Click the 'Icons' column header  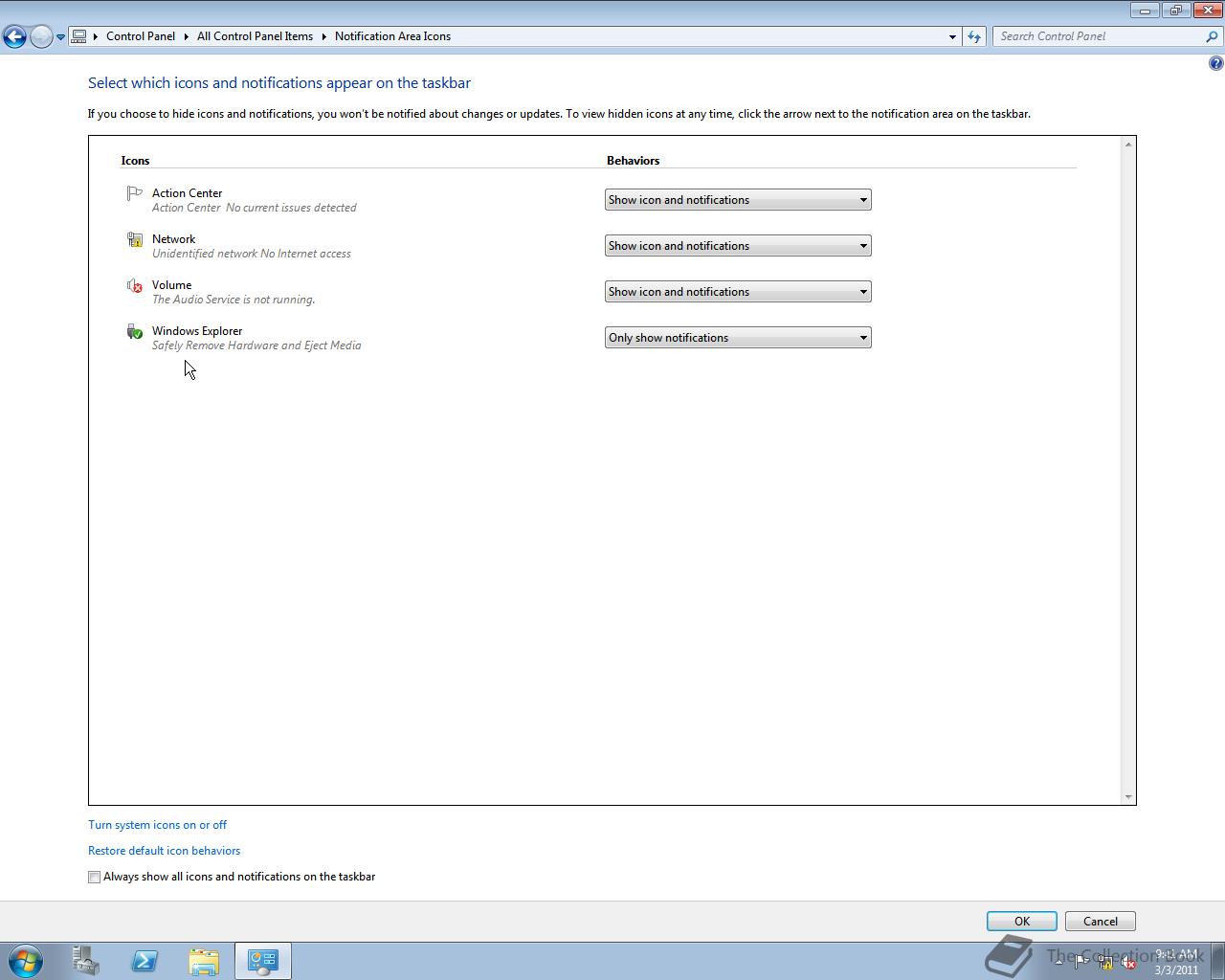tap(135, 161)
